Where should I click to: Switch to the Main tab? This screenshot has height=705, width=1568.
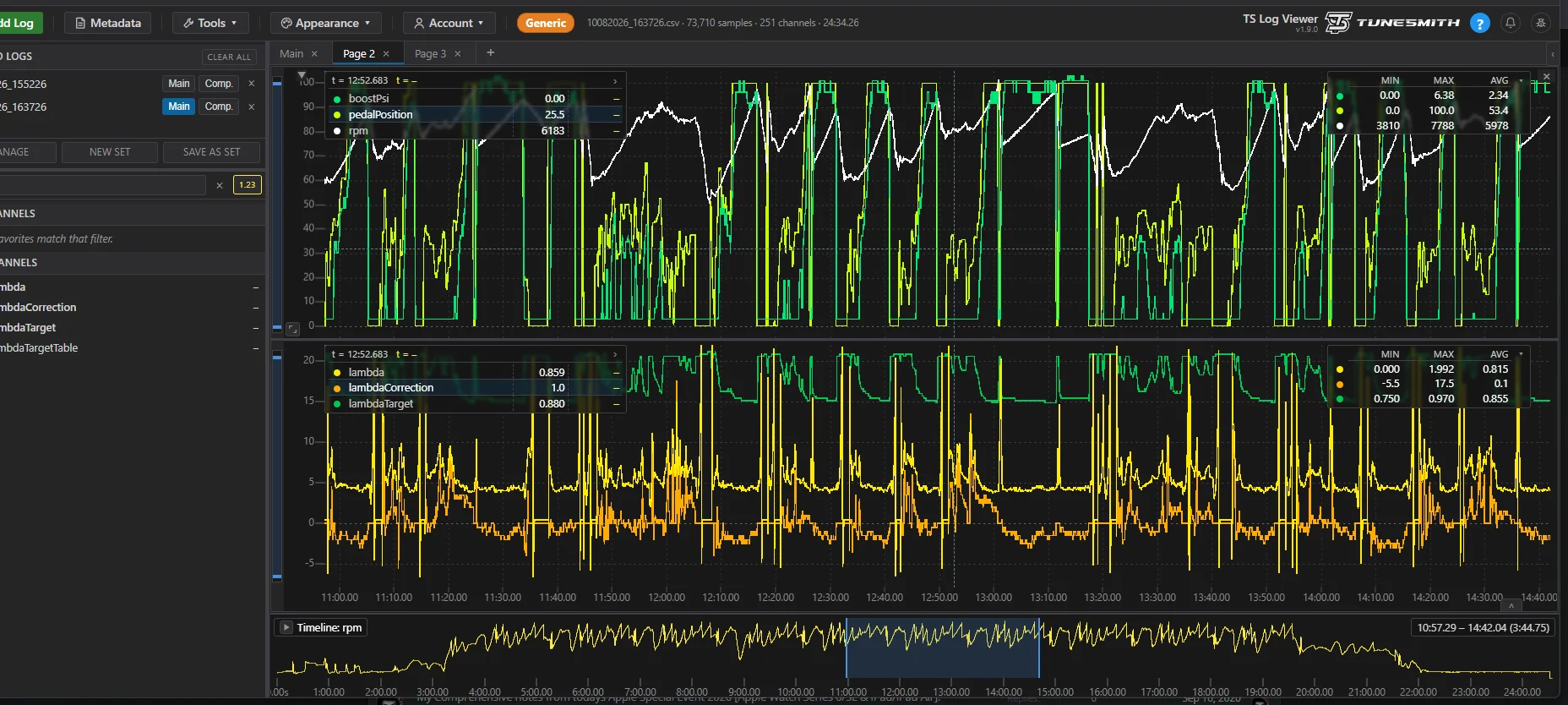[291, 54]
